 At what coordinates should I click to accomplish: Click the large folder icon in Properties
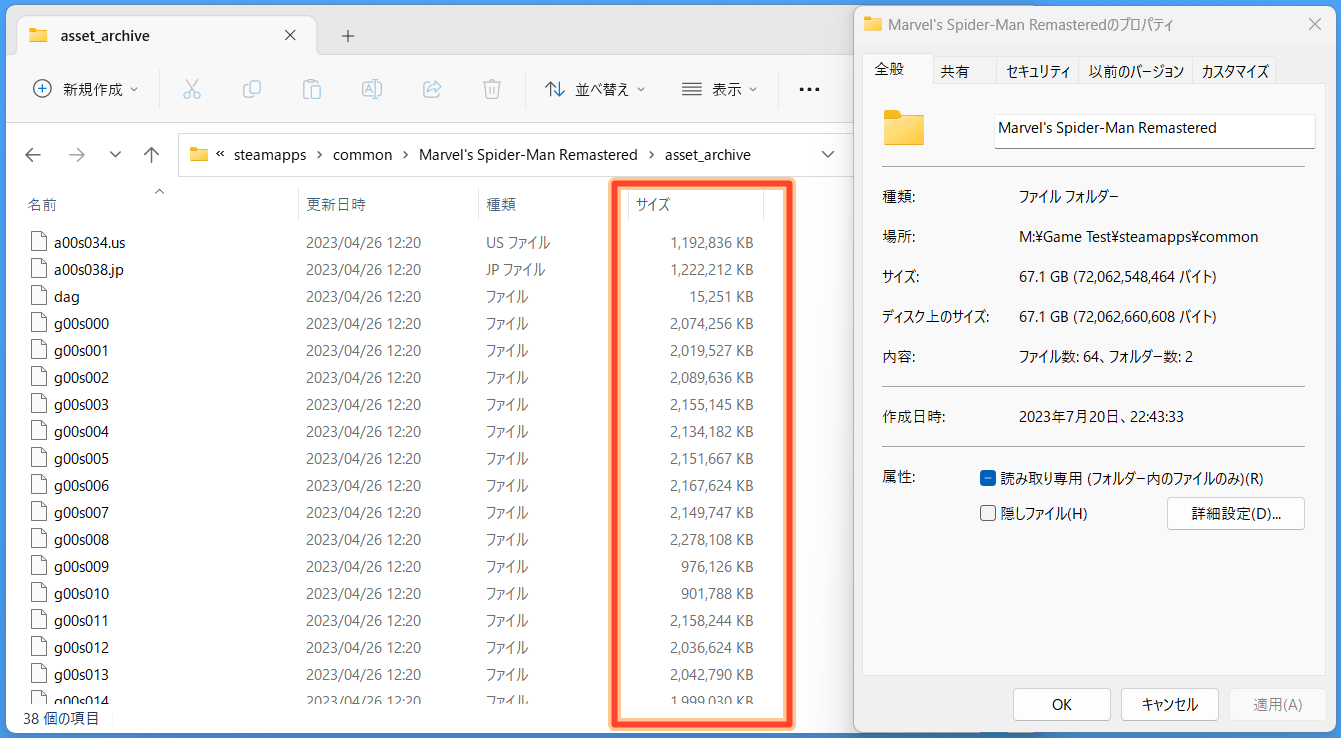[904, 128]
